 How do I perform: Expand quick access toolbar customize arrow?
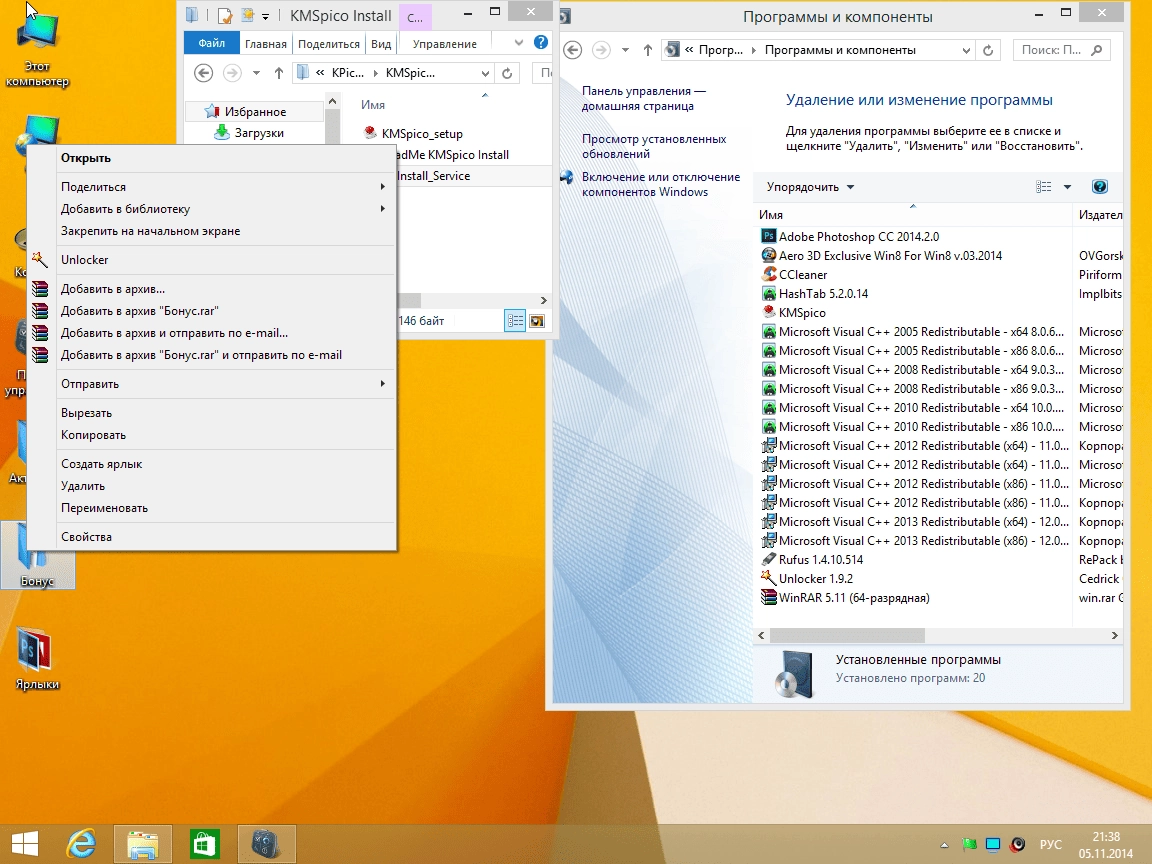(x=265, y=15)
